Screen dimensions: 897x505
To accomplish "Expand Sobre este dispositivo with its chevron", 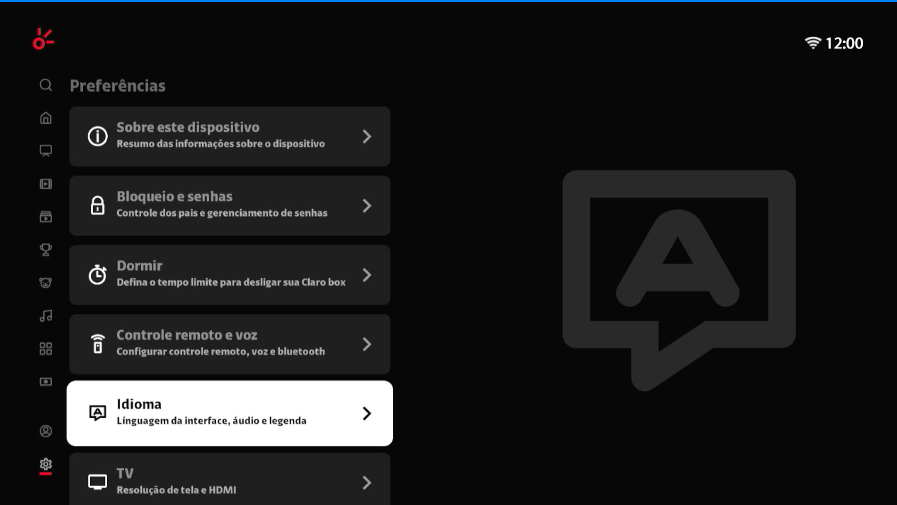I will pos(367,136).
